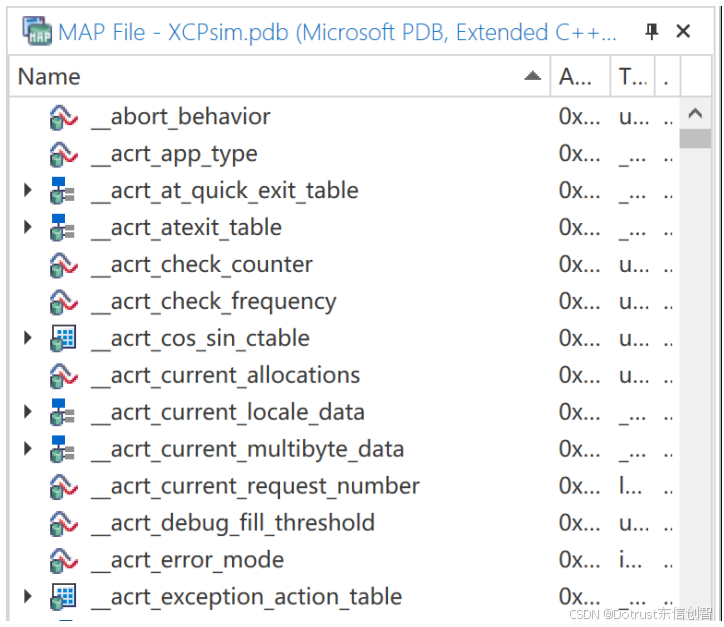Viewport: 724px width, 627px height.
Task: Select the __acrt_current_multibyte_data entry
Action: (x=247, y=450)
